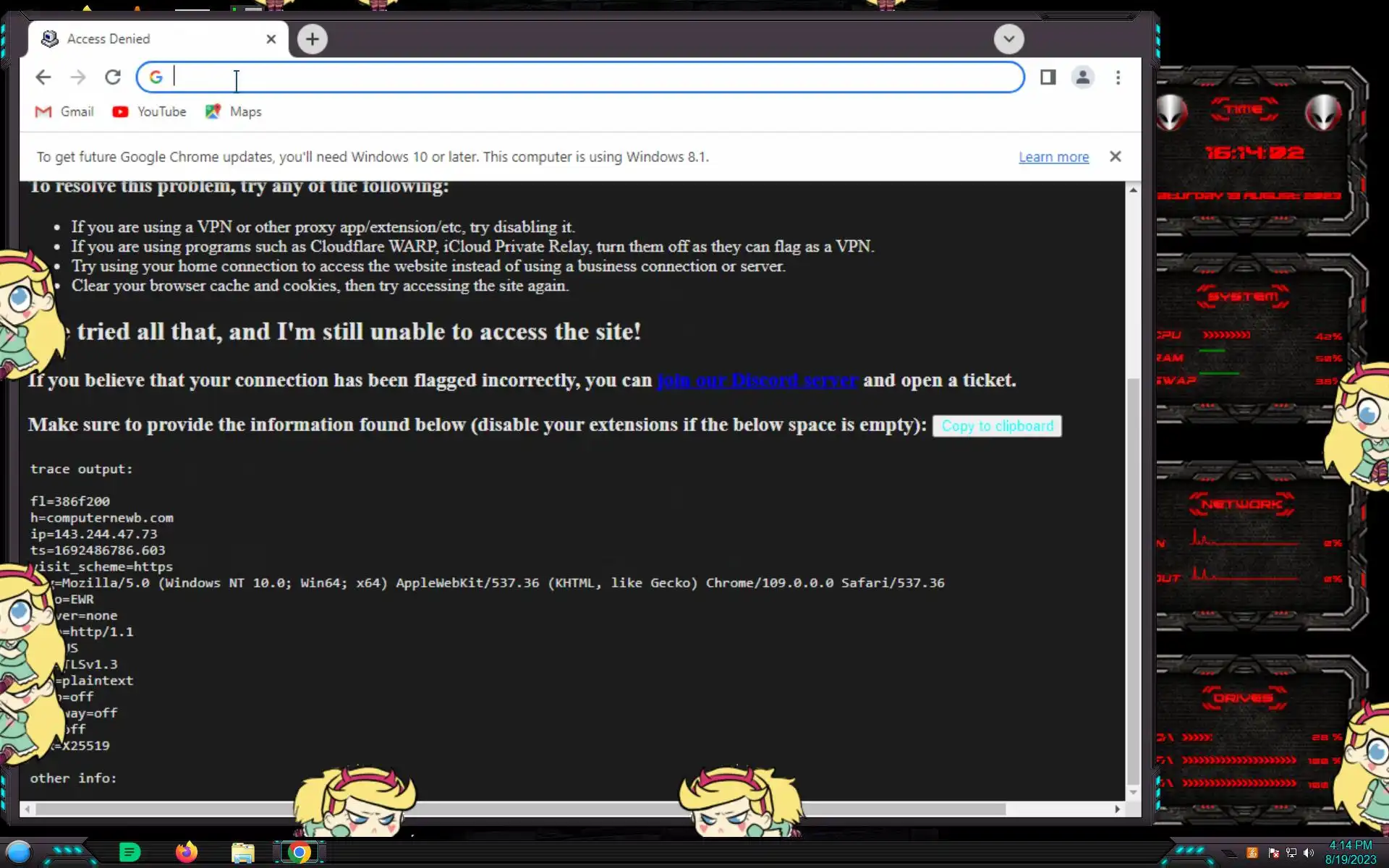The width and height of the screenshot is (1389, 868).
Task: Open Firefox from the taskbar
Action: 187,852
